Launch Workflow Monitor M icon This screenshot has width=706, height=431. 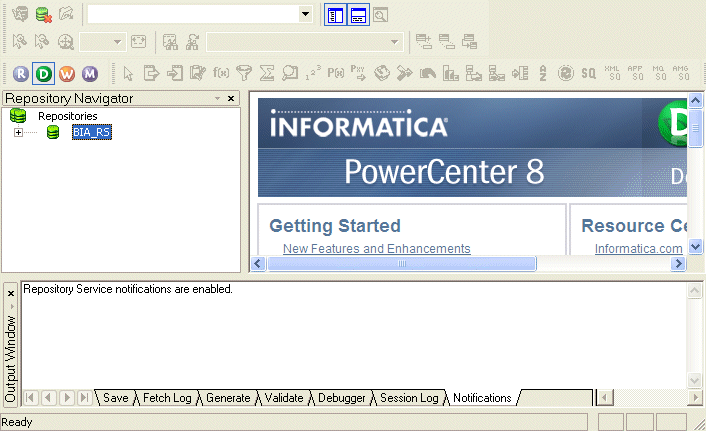point(90,73)
